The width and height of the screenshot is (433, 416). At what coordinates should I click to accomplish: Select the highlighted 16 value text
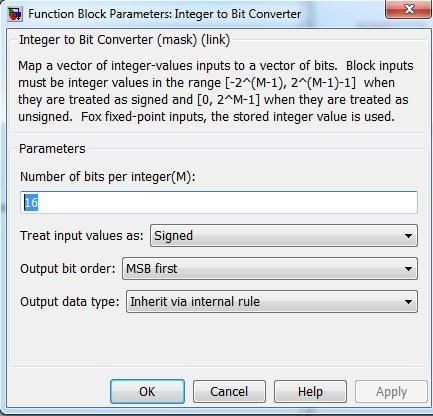[31, 202]
